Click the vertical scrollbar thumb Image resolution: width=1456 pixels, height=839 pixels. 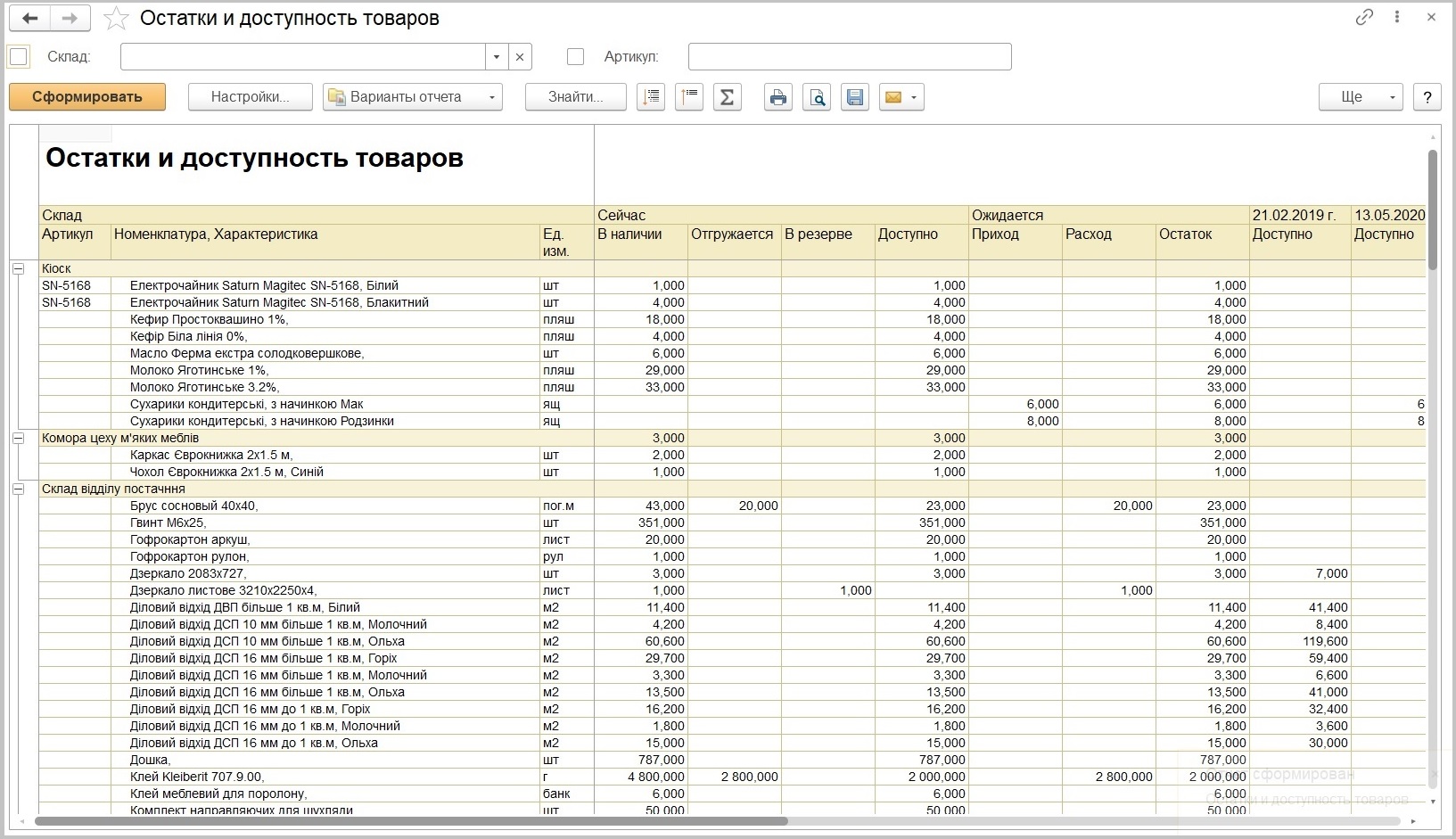(x=1433, y=210)
